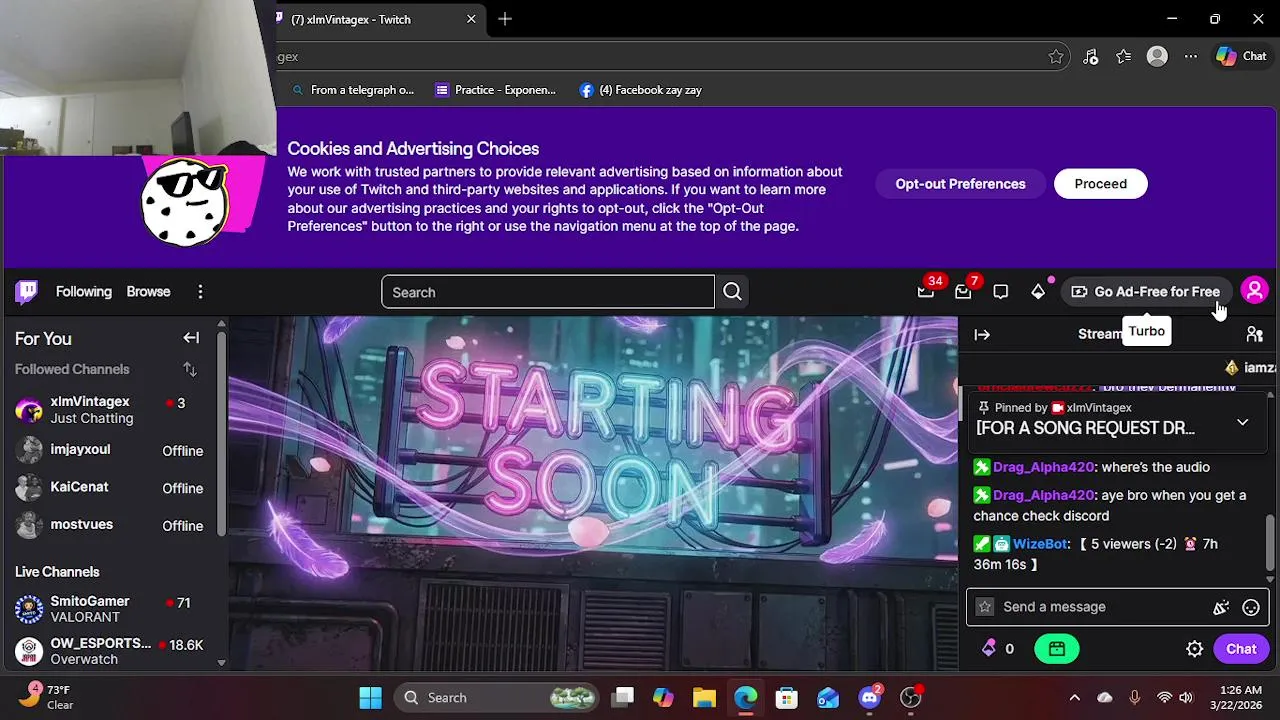
Task: Click the sidebar scroll down arrow
Action: pos(221,662)
